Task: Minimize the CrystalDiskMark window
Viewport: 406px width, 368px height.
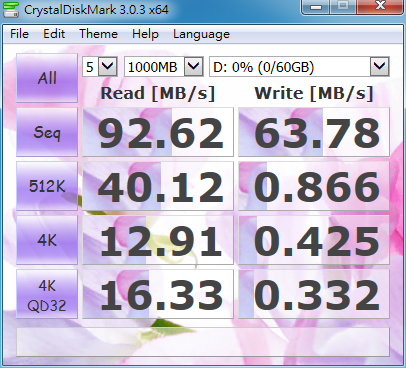Action: pyautogui.click(x=316, y=6)
